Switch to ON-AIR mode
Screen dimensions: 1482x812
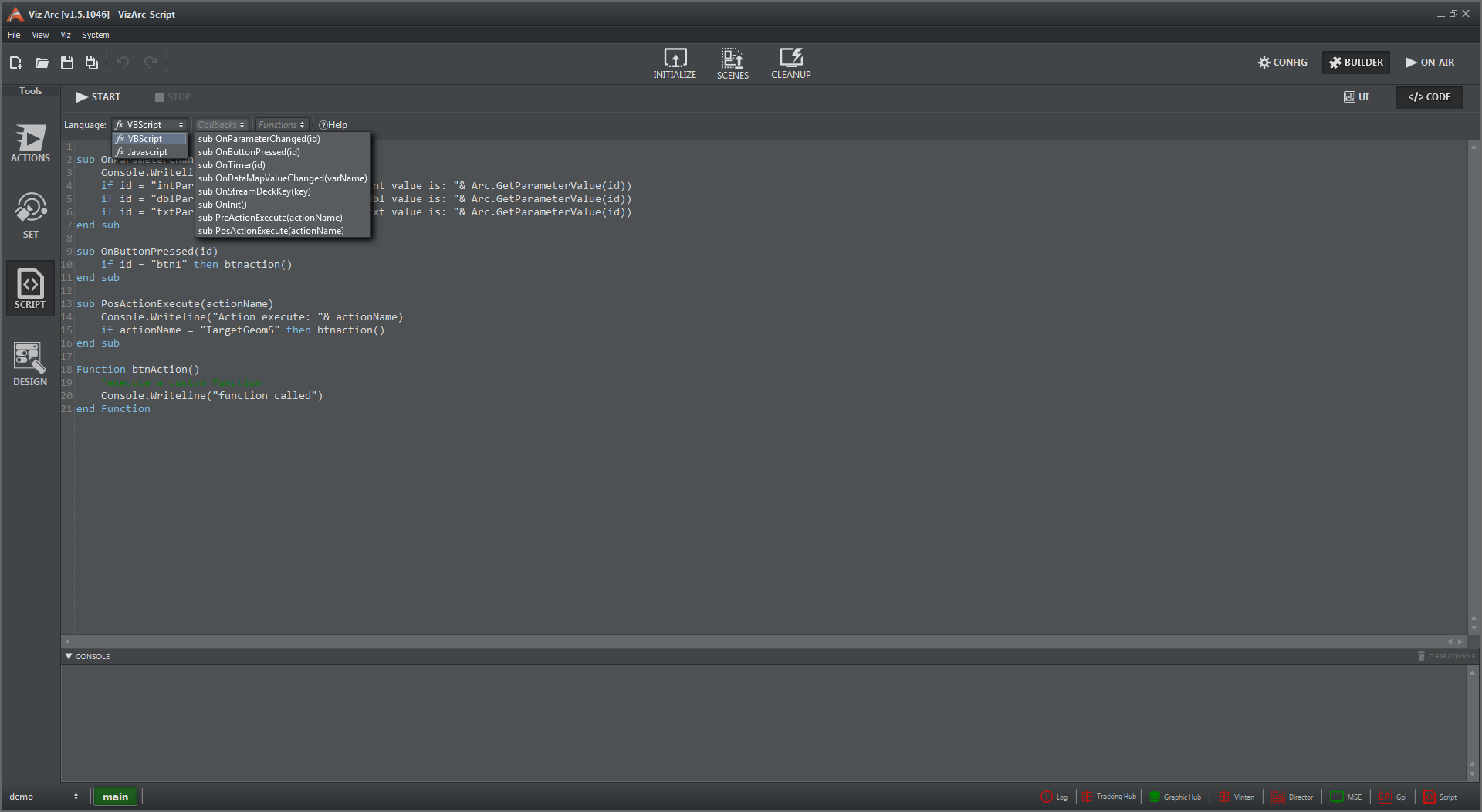tap(1430, 63)
